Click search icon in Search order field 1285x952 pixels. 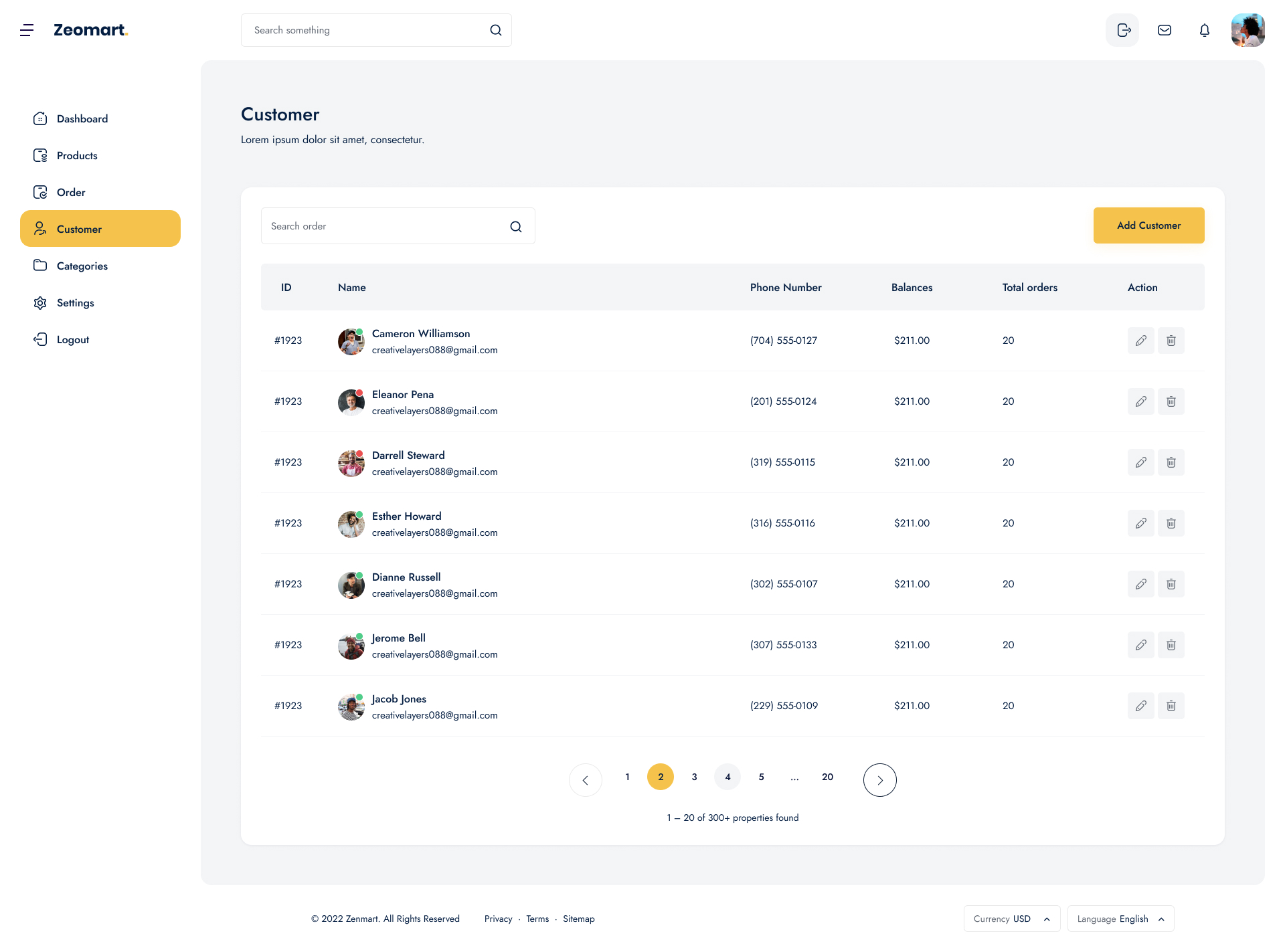point(516,227)
